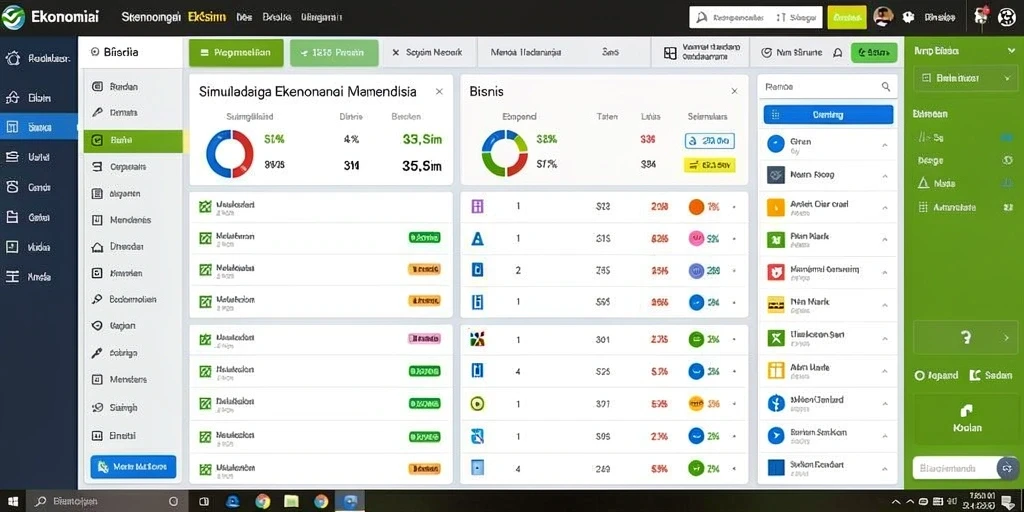Close the Bisnis panel
This screenshot has width=1024, height=512.
click(x=734, y=91)
